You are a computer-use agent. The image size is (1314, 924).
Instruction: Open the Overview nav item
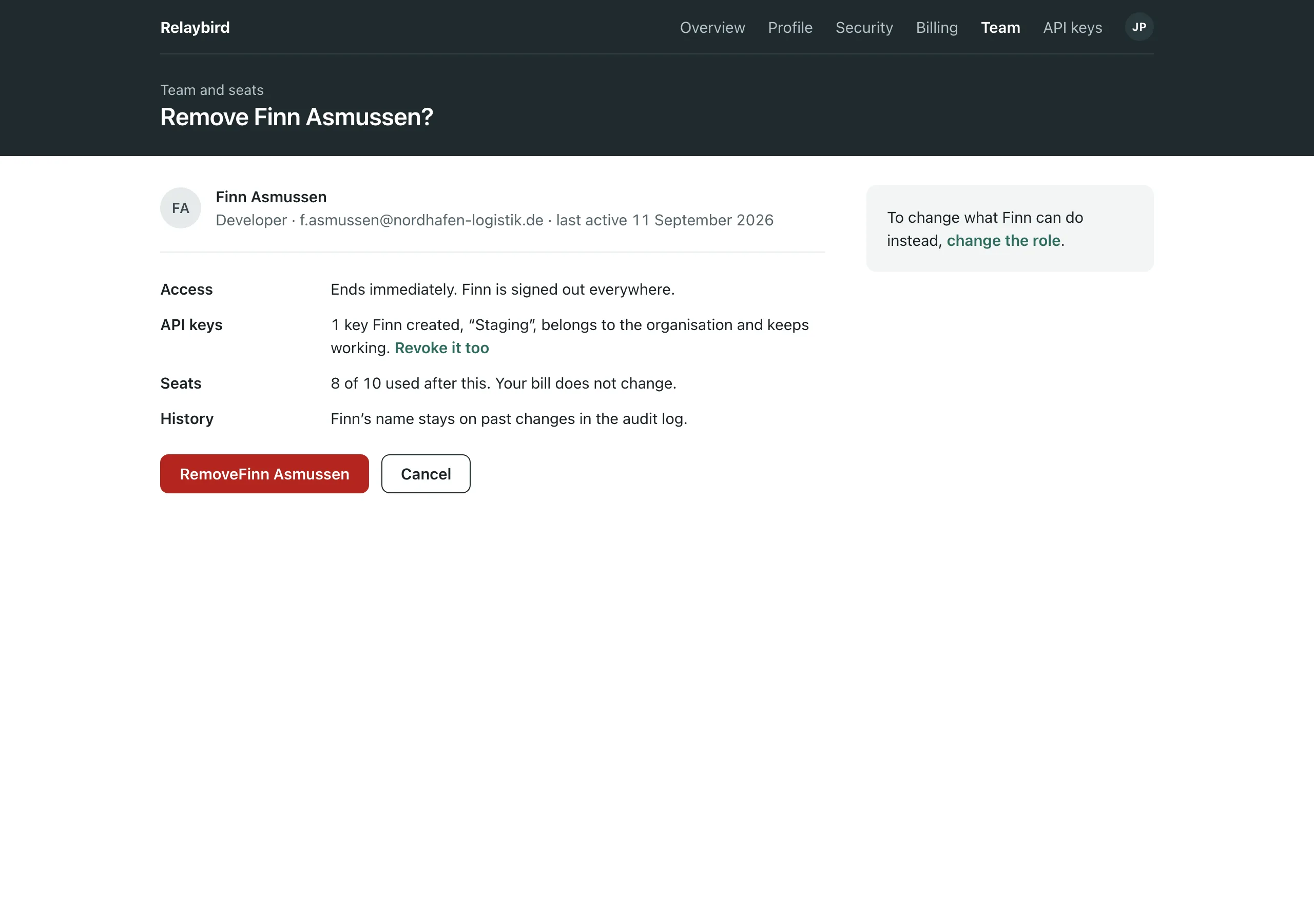[x=712, y=28]
